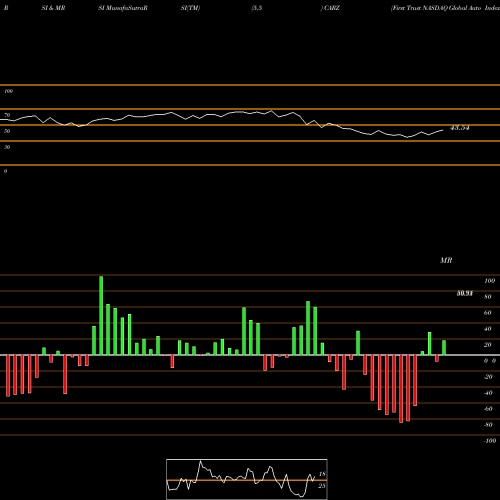This screenshot has height=500, width=500.
Task: Click the MR reading starting '50.9'
Action: point(465,293)
